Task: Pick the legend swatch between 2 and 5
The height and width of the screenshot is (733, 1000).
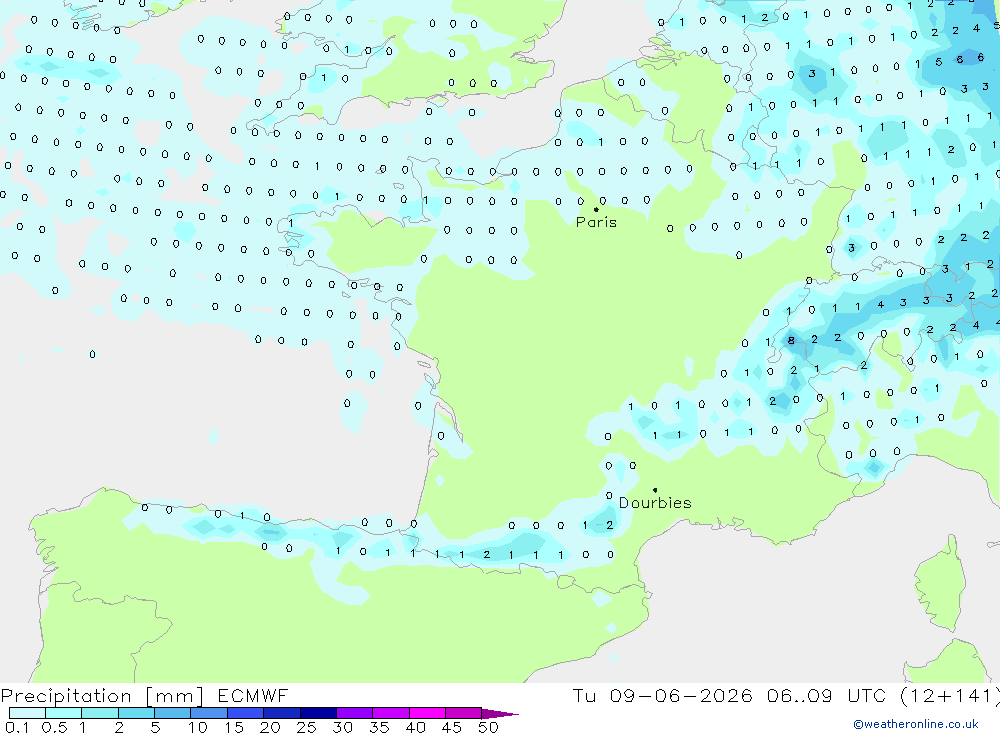Action: pyautogui.click(x=136, y=713)
